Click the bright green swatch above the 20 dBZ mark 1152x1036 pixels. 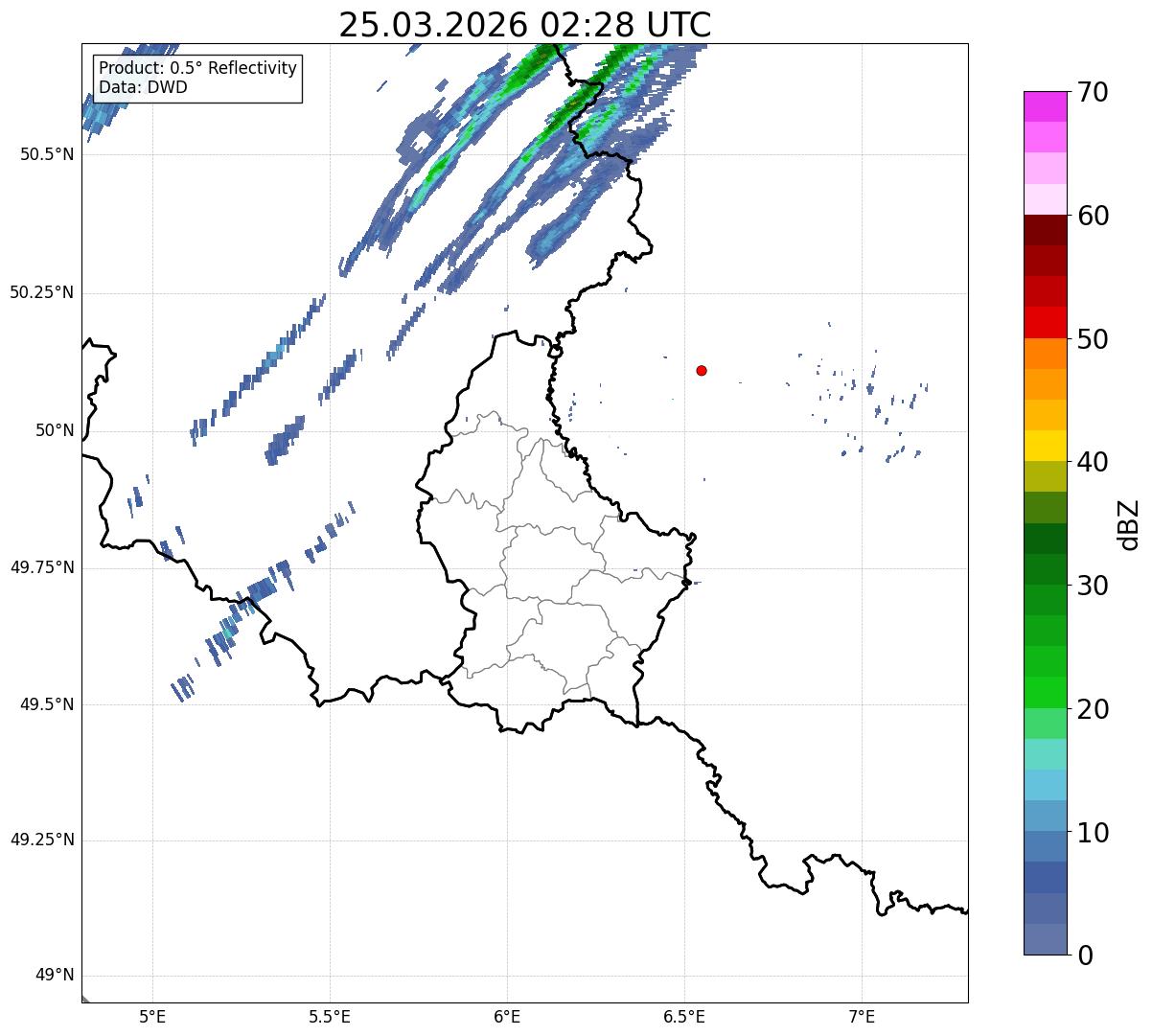(x=1045, y=692)
